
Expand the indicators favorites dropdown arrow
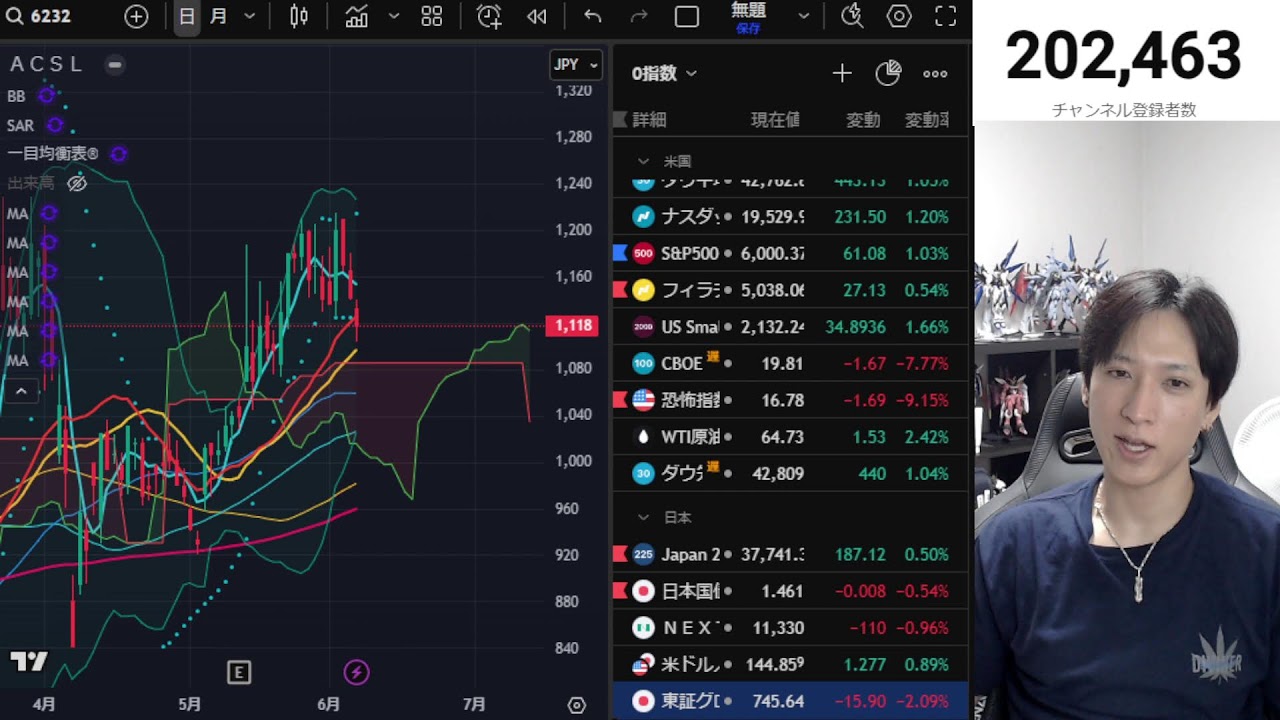coord(394,16)
